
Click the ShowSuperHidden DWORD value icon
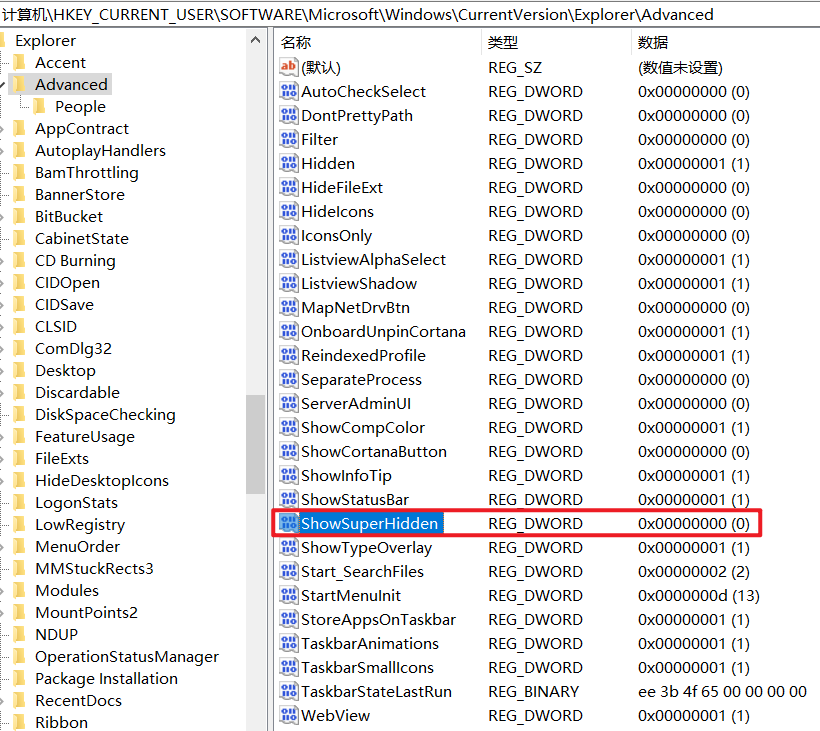pos(288,523)
